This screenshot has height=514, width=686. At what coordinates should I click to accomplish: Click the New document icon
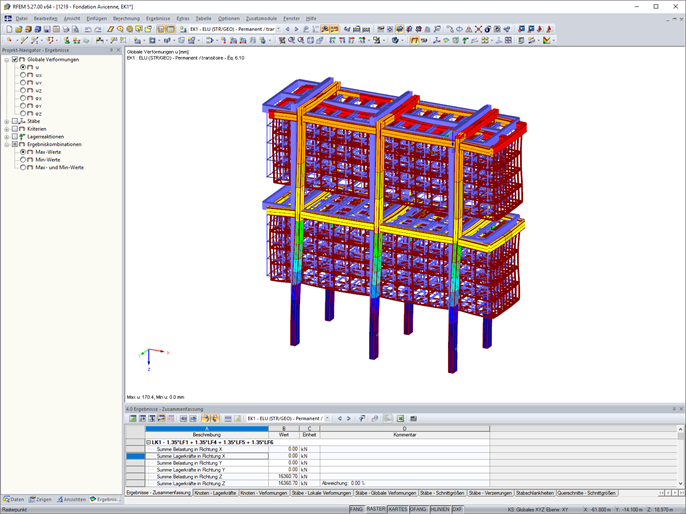[9, 29]
